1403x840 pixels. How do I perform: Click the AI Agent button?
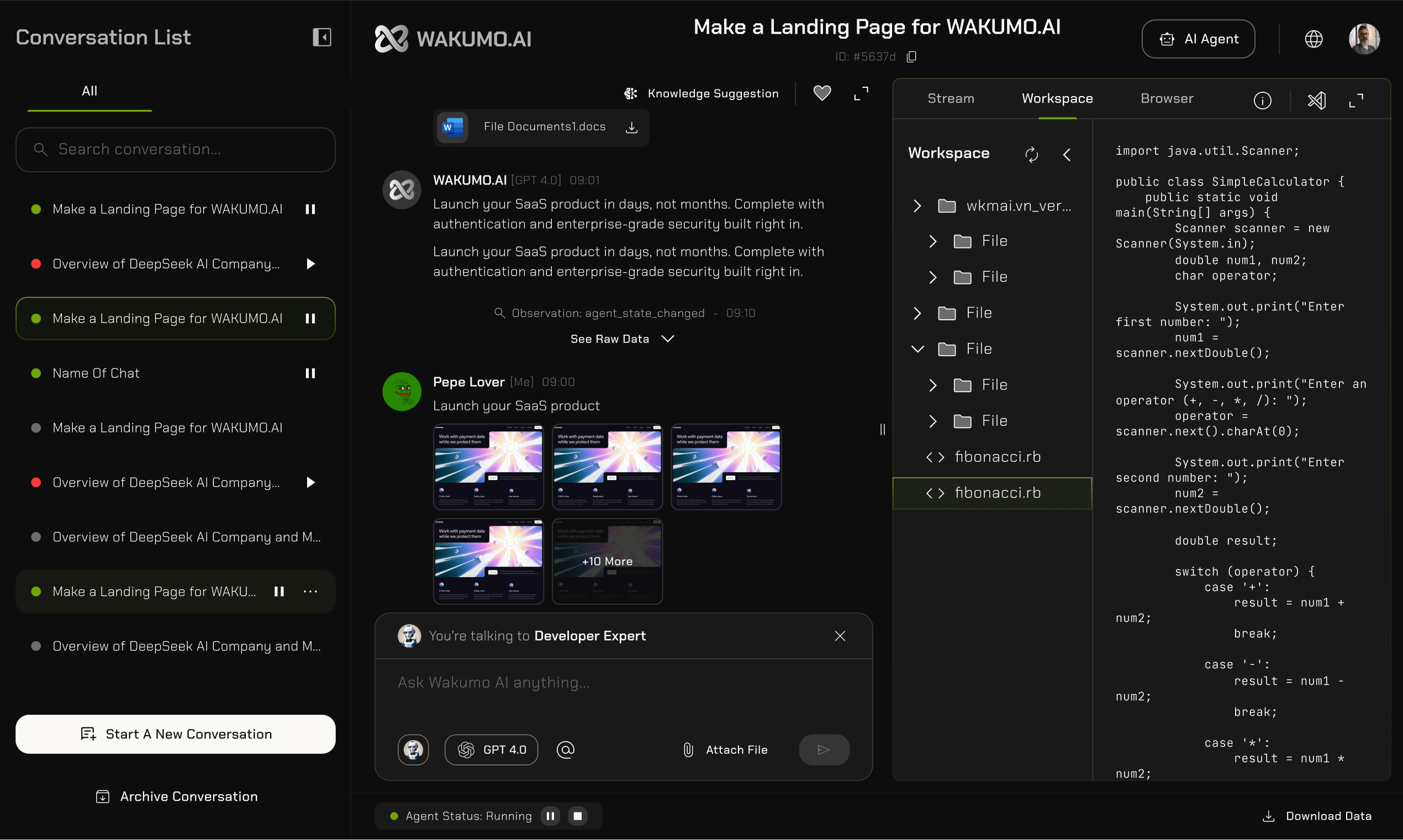coord(1198,39)
